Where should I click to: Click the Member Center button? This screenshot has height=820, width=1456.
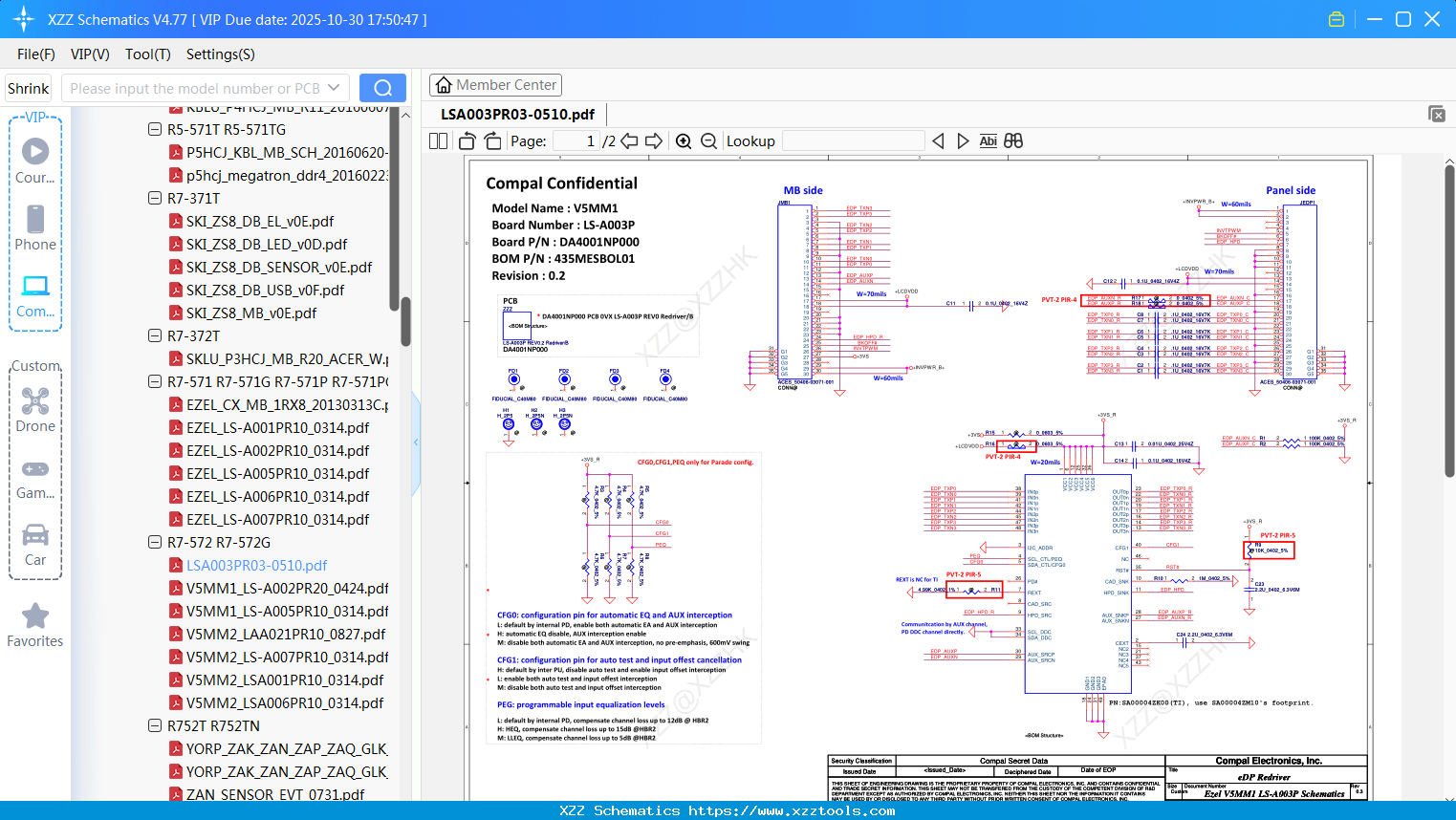[x=495, y=85]
